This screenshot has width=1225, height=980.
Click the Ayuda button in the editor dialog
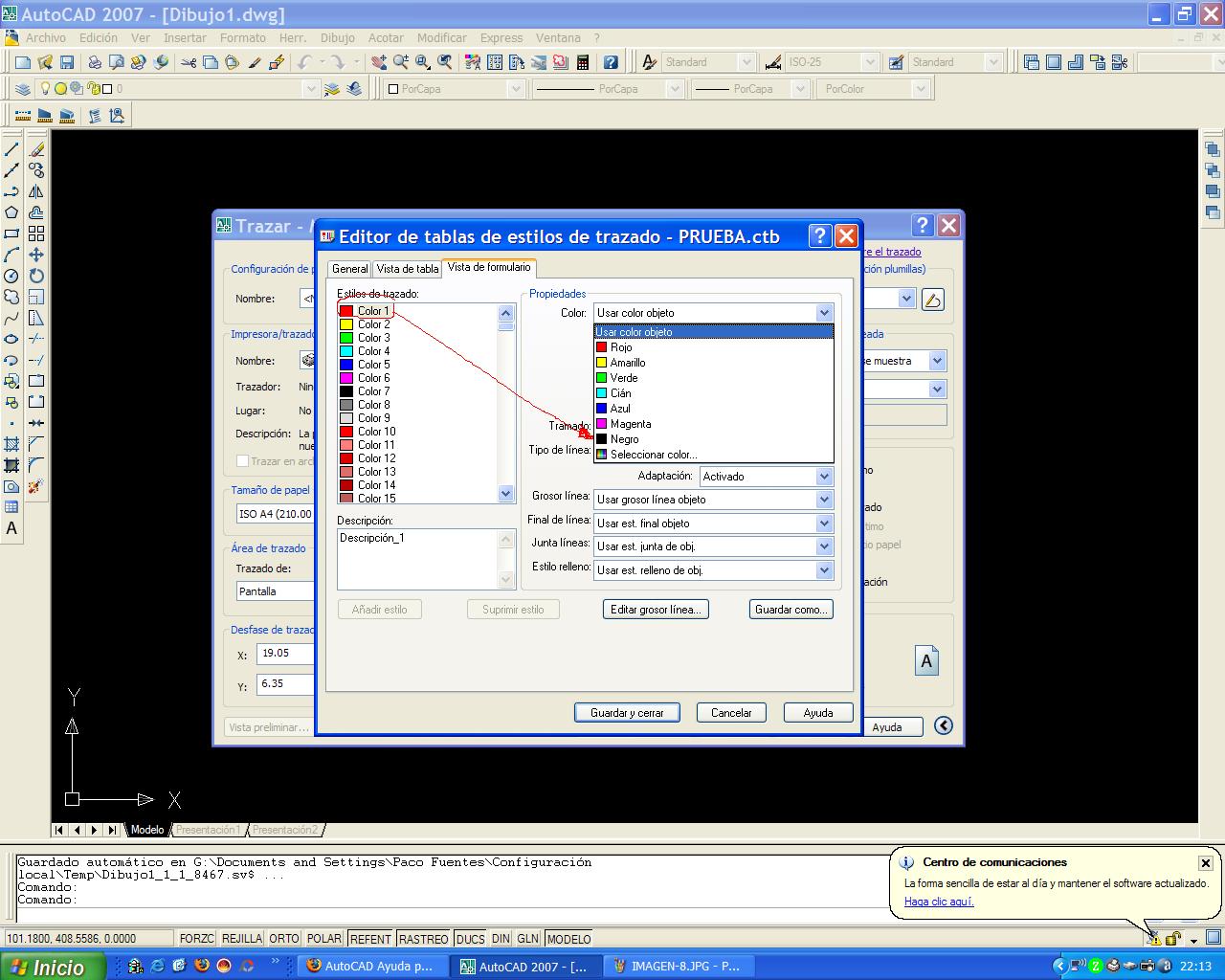[818, 713]
